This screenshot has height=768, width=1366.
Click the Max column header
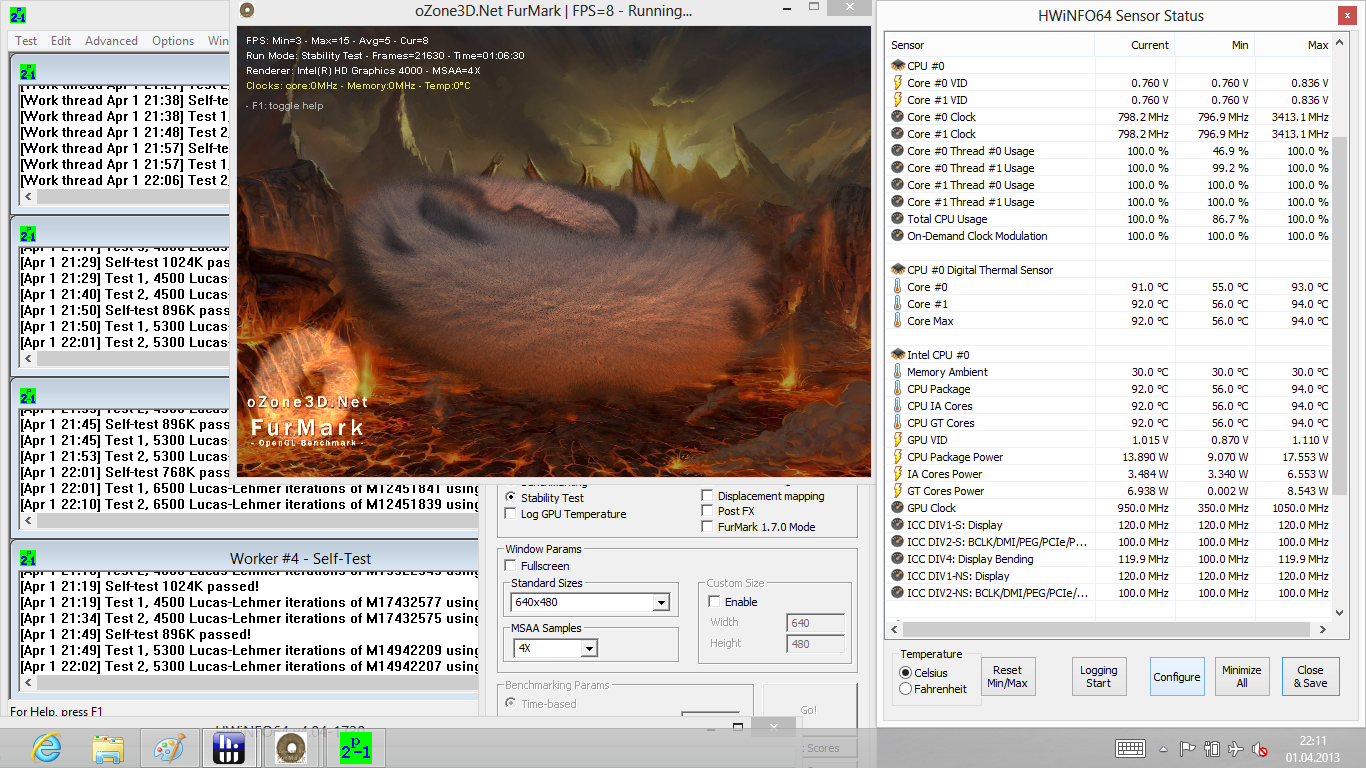1293,45
